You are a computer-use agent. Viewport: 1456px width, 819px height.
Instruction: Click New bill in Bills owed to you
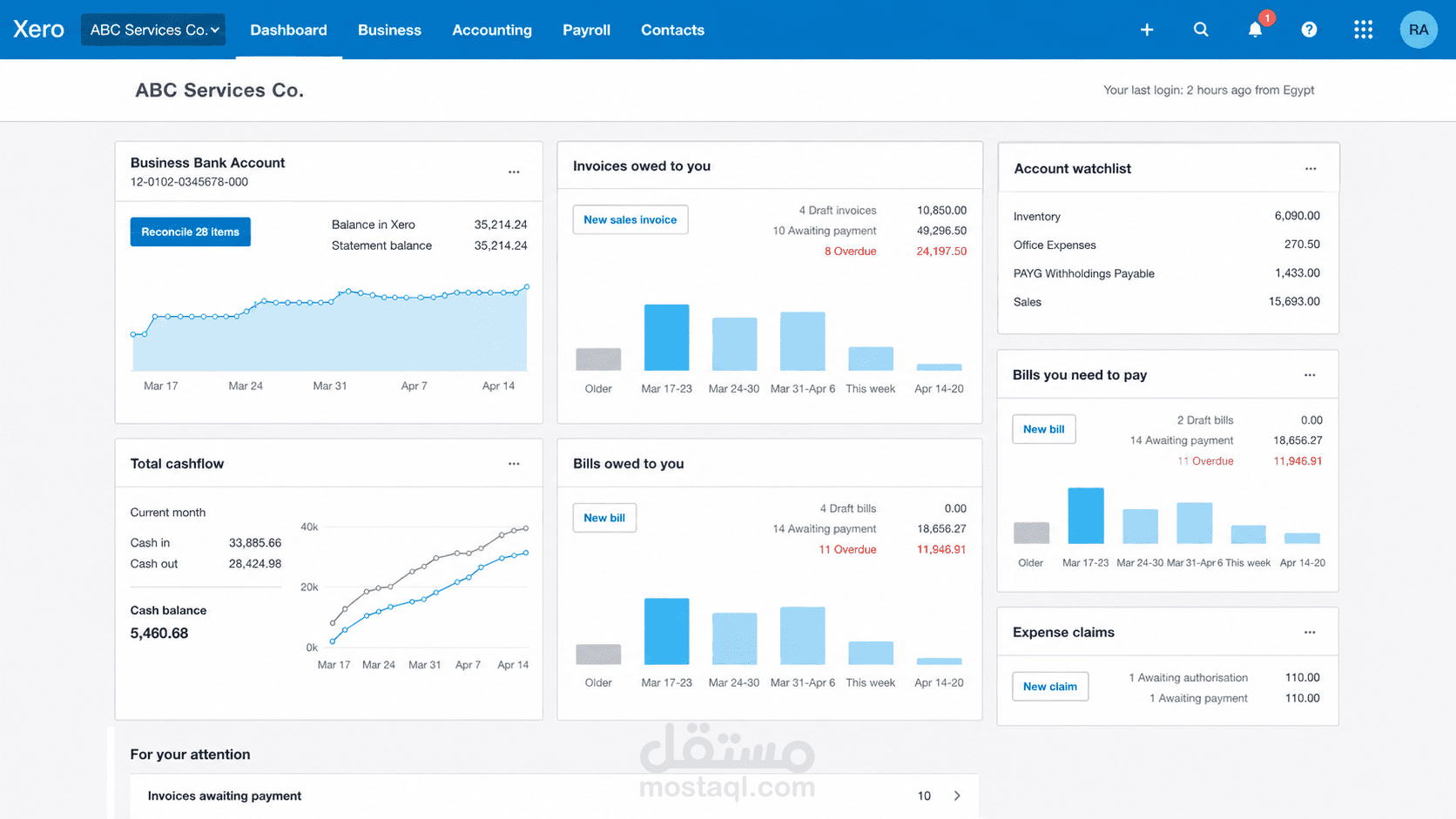[x=604, y=518]
